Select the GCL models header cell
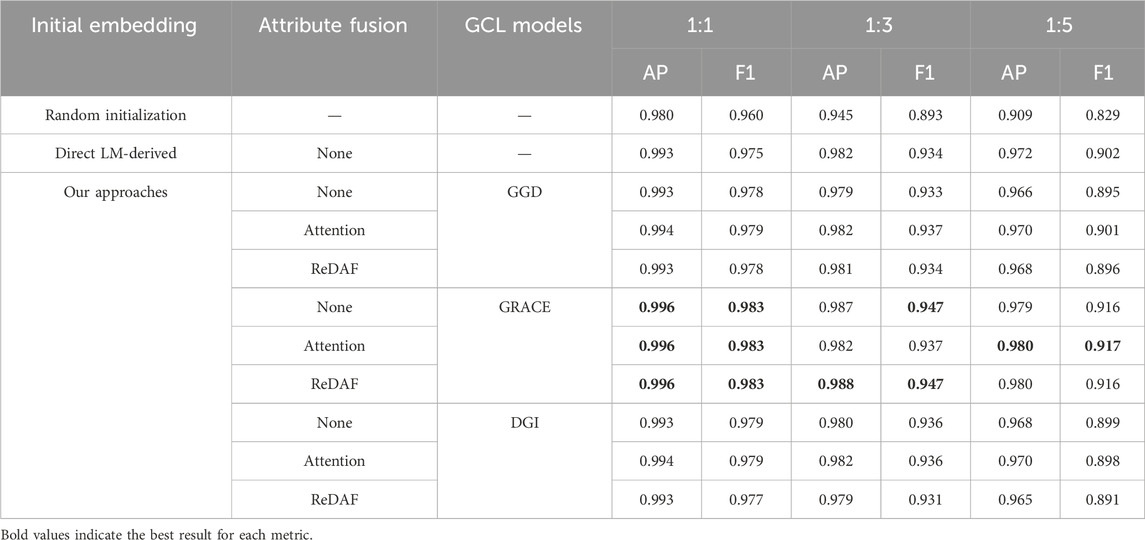This screenshot has height=540, width=1145. click(x=524, y=25)
